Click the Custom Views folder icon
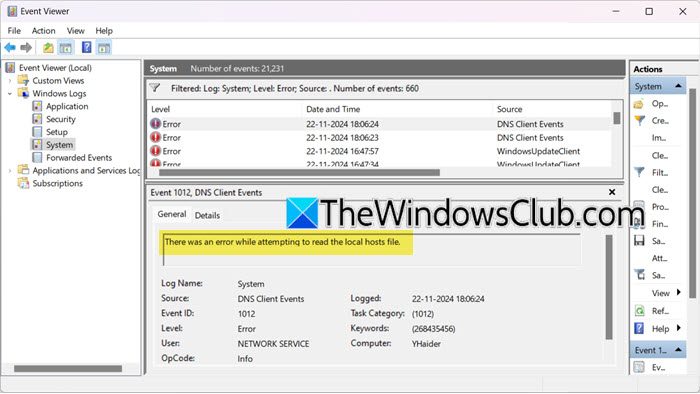Viewport: 700px width, 394px height. click(x=23, y=80)
